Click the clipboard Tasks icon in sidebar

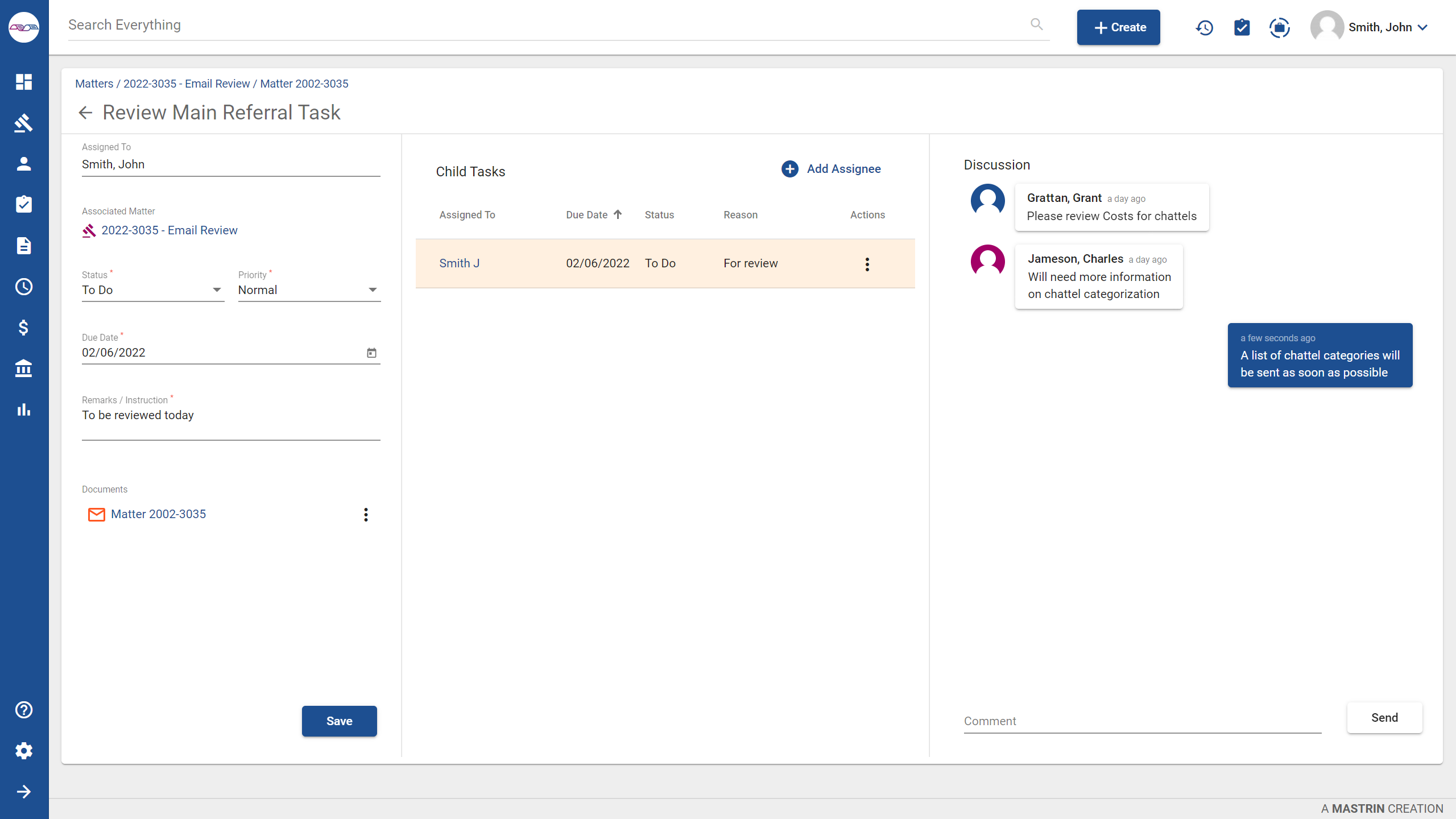pos(24,204)
